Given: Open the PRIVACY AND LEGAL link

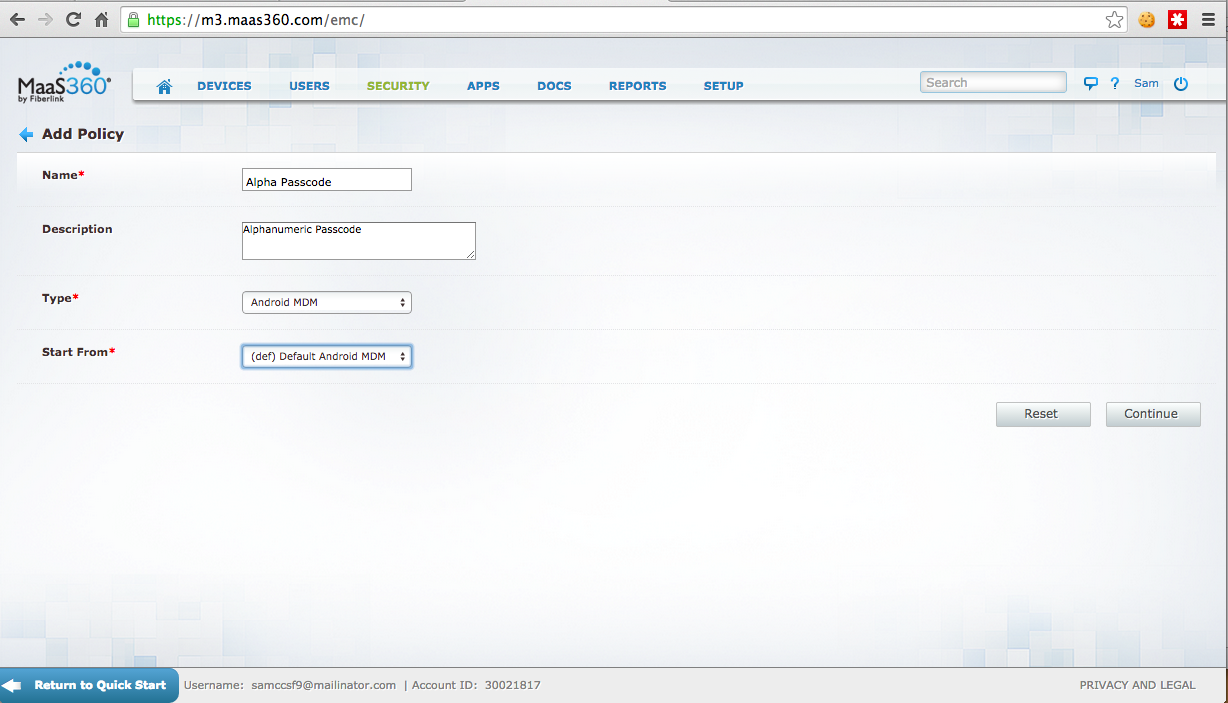Looking at the screenshot, I should 1137,685.
